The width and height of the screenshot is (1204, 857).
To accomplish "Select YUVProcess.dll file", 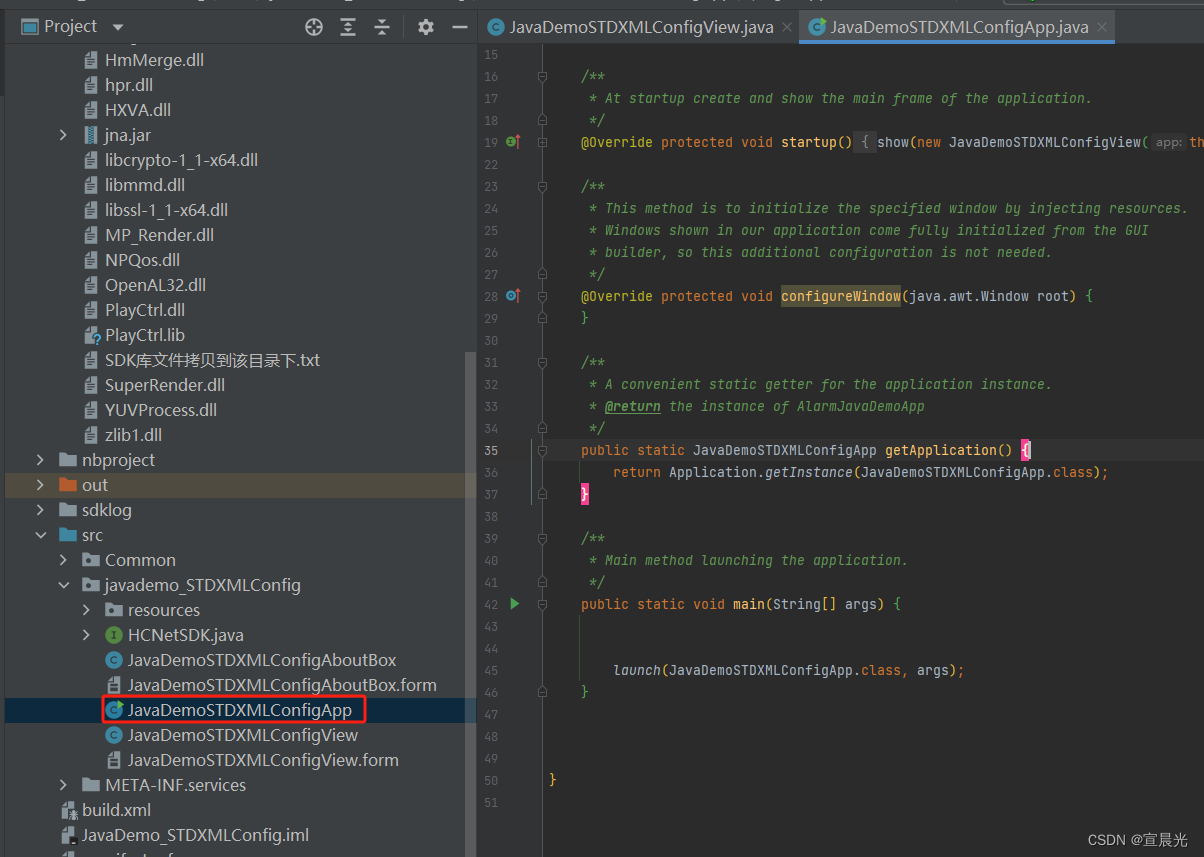I will point(161,410).
